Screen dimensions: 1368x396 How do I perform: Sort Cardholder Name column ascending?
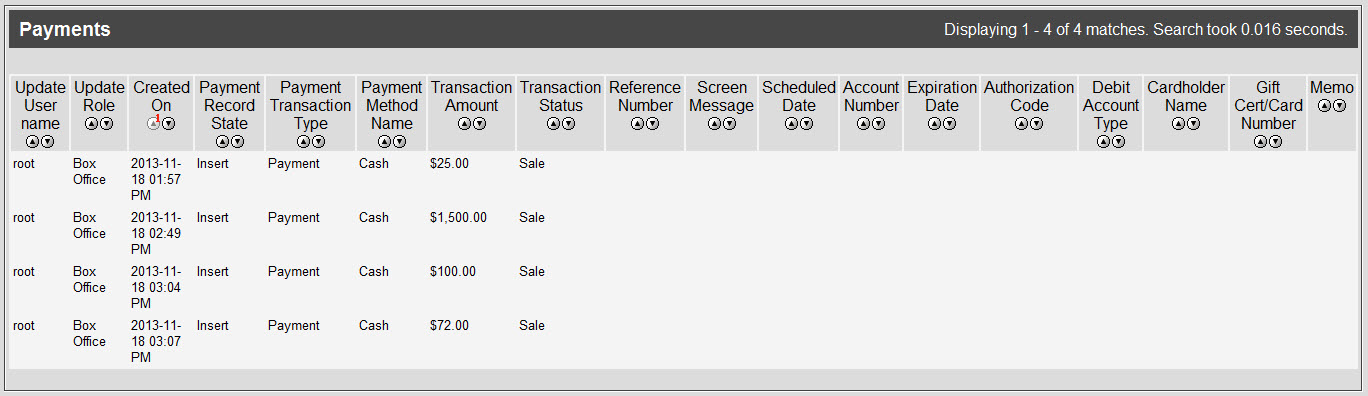(1178, 124)
